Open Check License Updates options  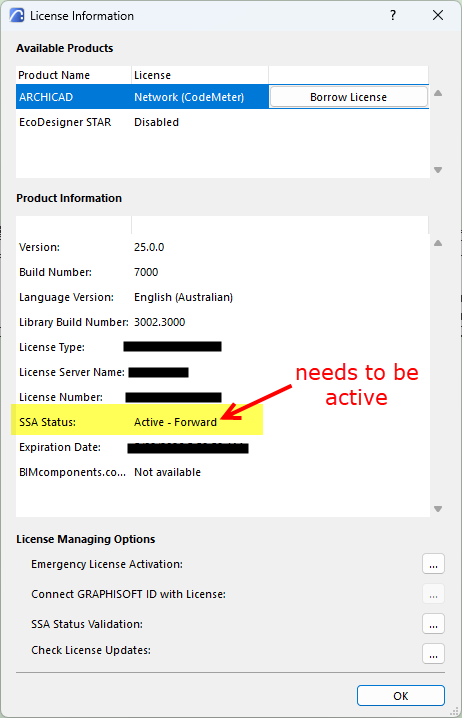[433, 653]
